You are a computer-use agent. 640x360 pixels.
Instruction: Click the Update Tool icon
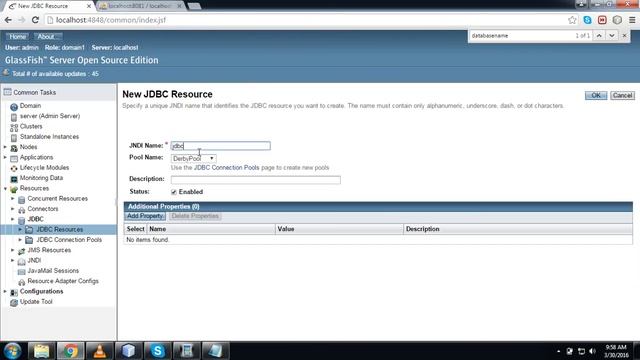point(14,302)
